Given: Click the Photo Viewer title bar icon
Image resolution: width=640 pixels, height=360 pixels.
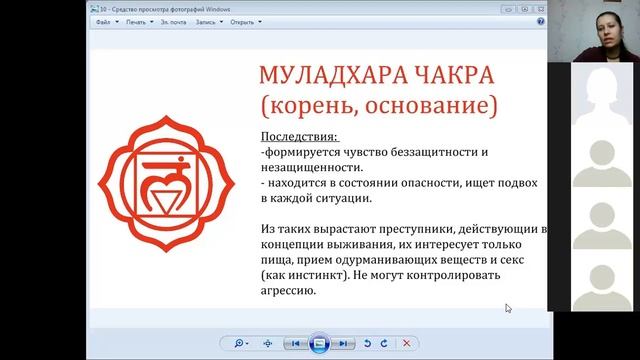Looking at the screenshot, I should 94,9.
